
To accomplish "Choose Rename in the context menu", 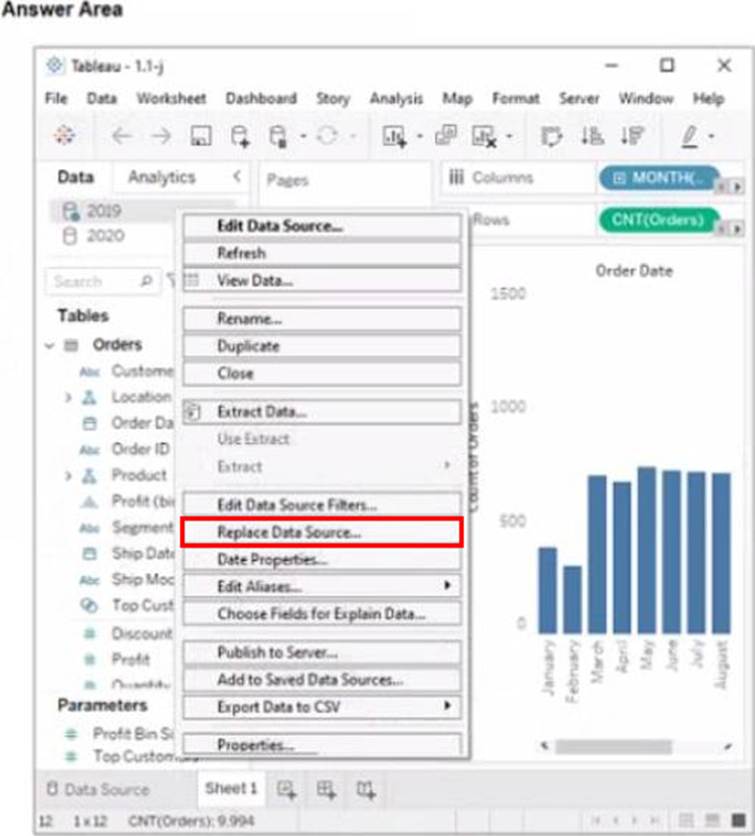I will tap(322, 319).
